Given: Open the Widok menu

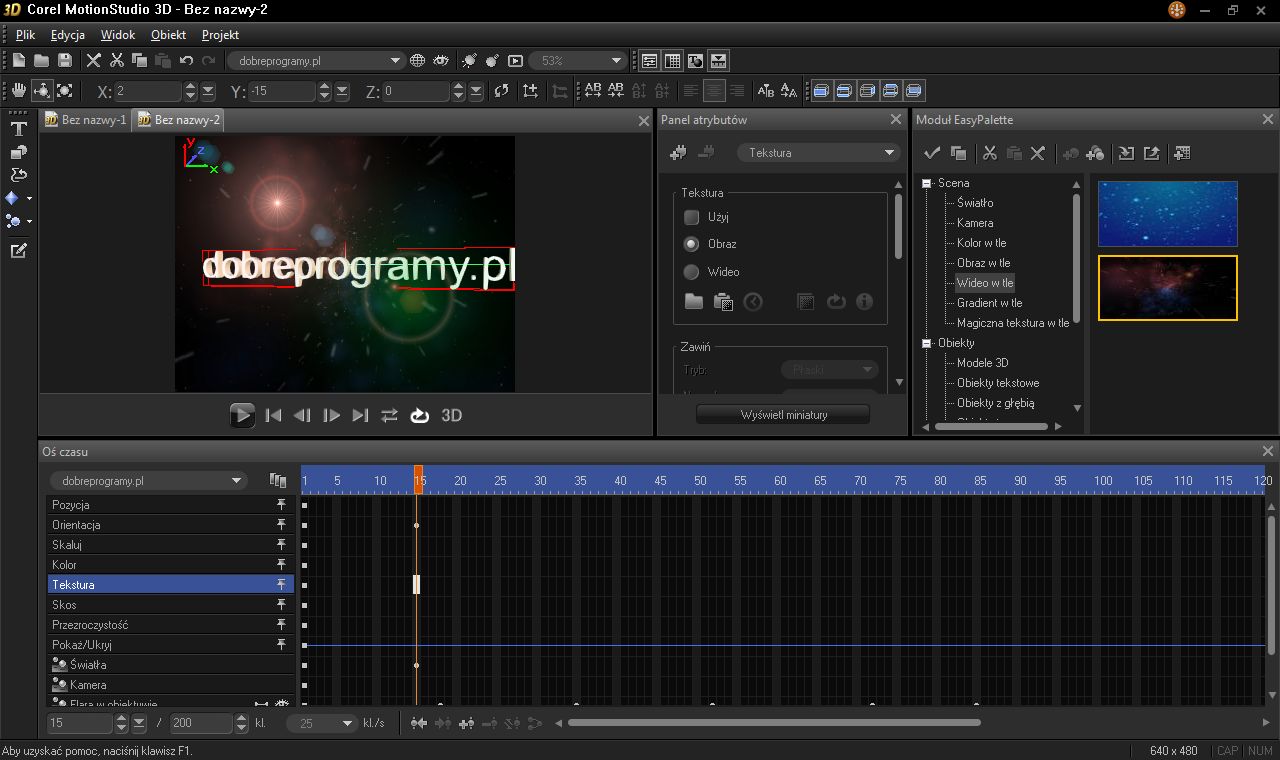Looking at the screenshot, I should [118, 35].
